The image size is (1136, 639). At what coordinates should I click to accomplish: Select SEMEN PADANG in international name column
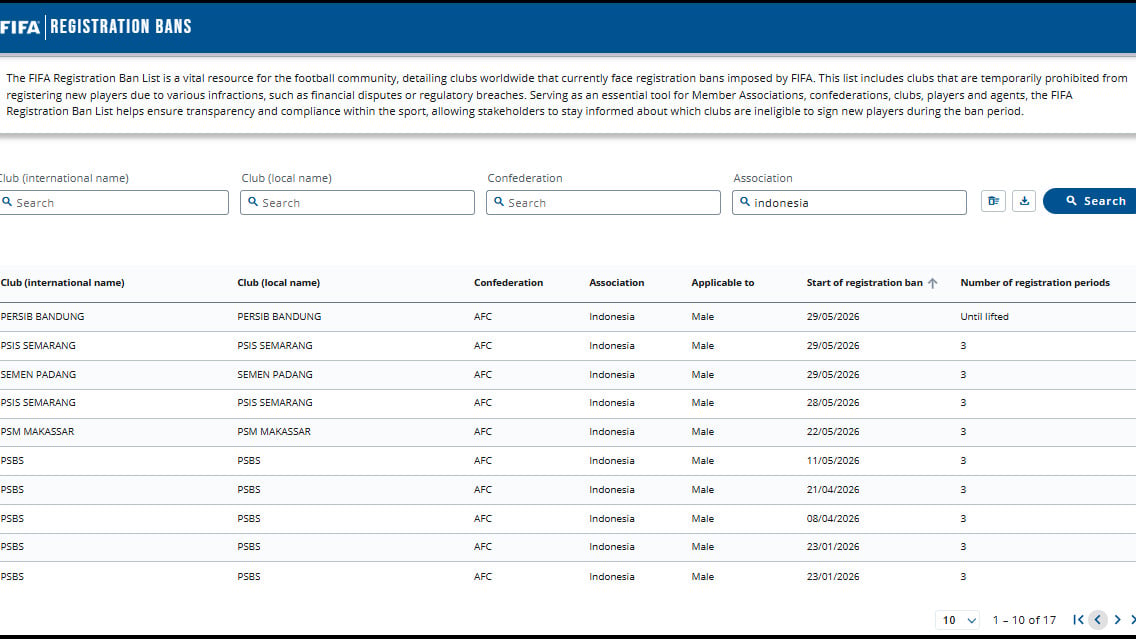(38, 375)
